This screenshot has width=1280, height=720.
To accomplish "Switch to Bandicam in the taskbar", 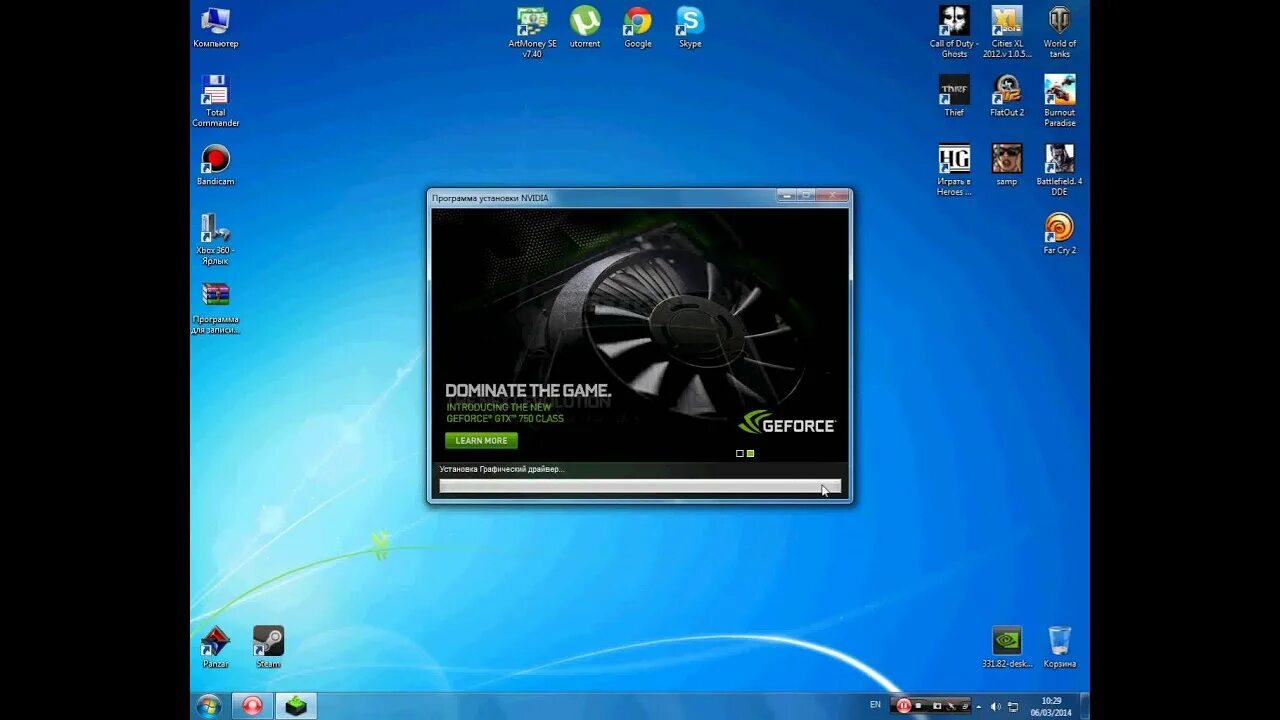I will click(252, 706).
